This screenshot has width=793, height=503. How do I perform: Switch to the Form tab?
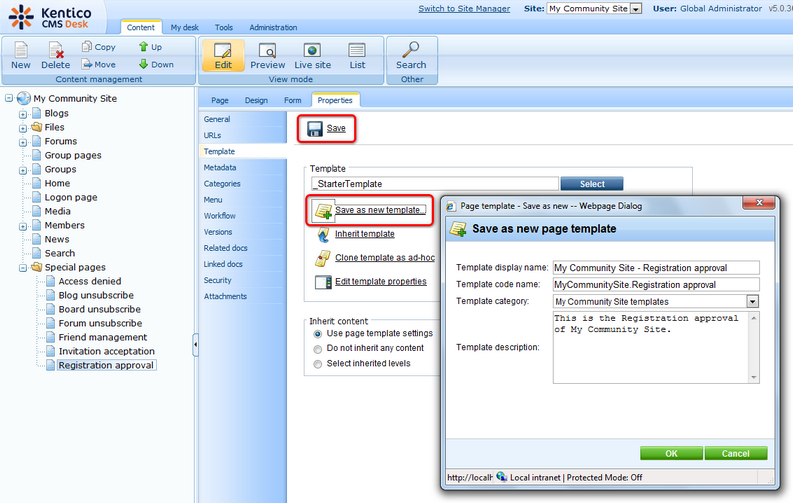293,100
